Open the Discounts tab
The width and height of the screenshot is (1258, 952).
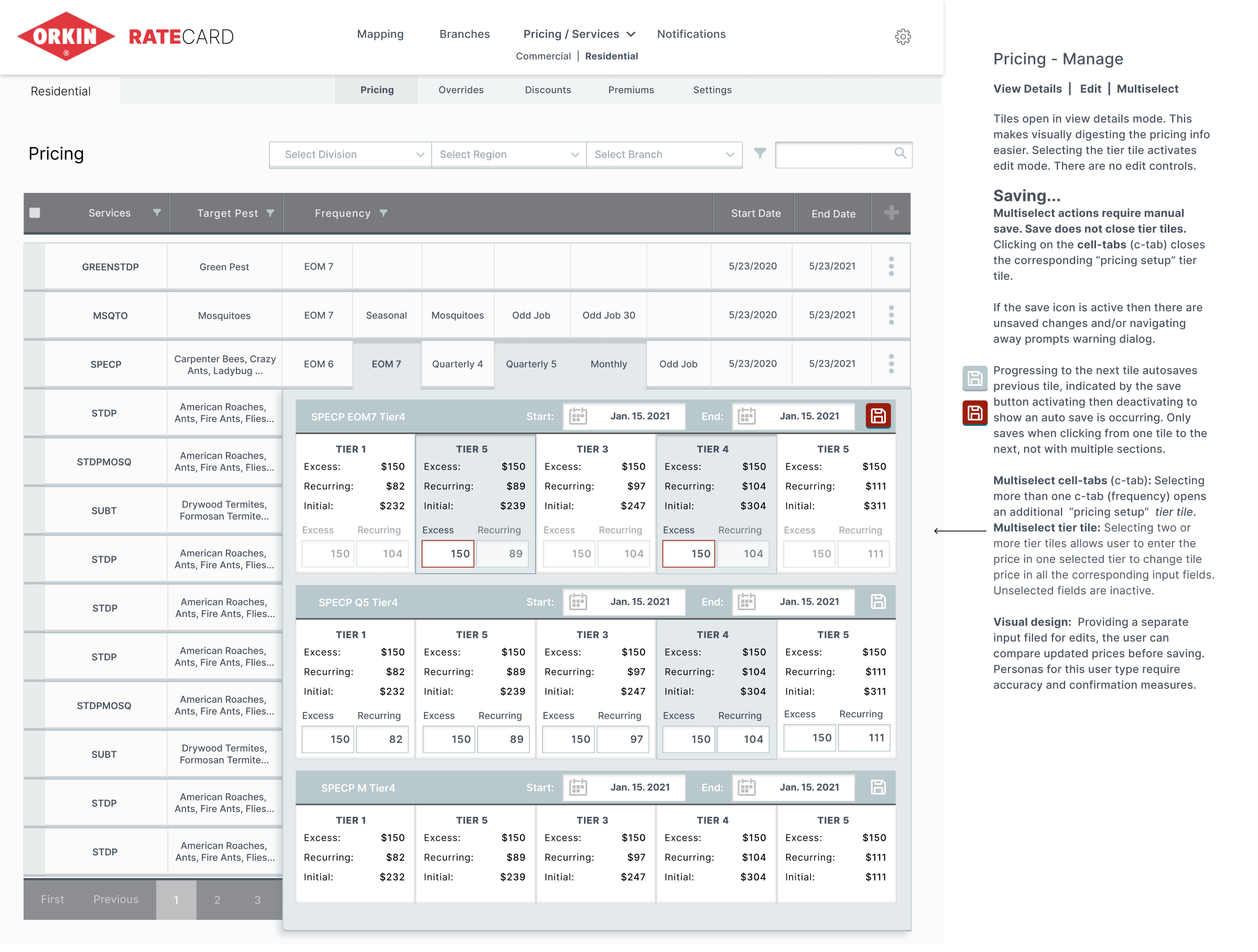click(547, 90)
